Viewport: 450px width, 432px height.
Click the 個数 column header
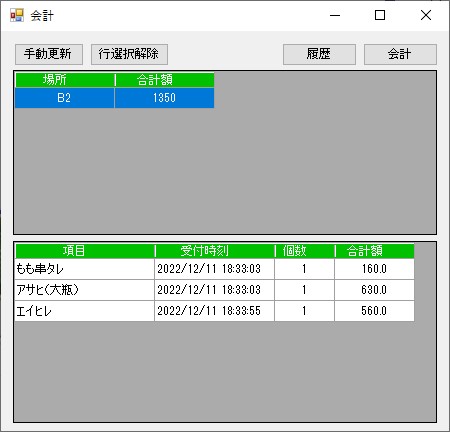305,251
